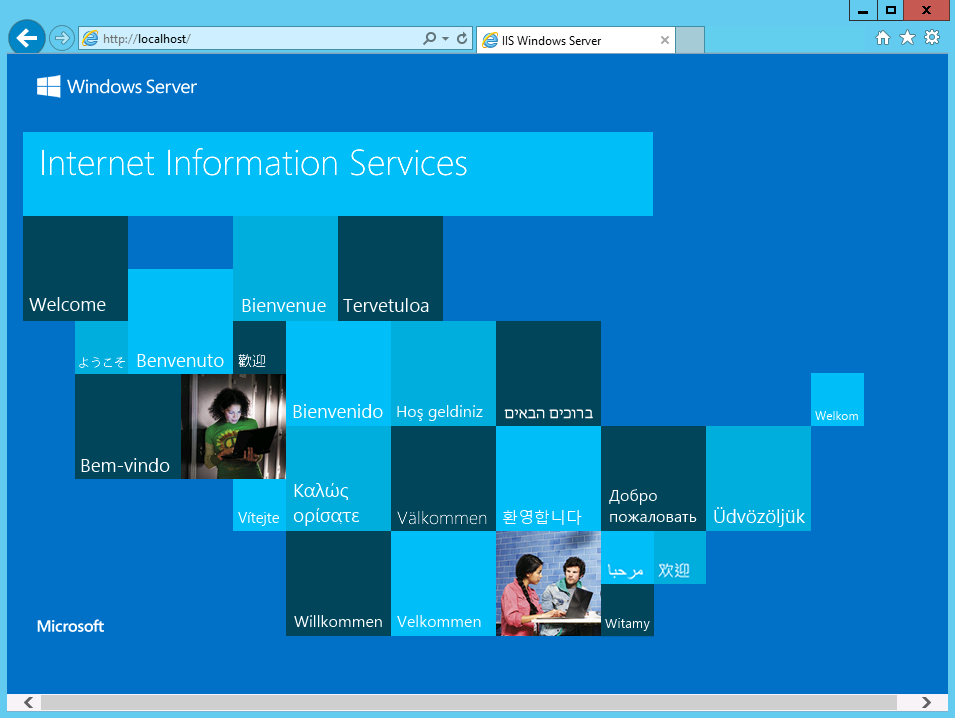Click the Welcome tile
The width and height of the screenshot is (955, 718).
[x=75, y=269]
